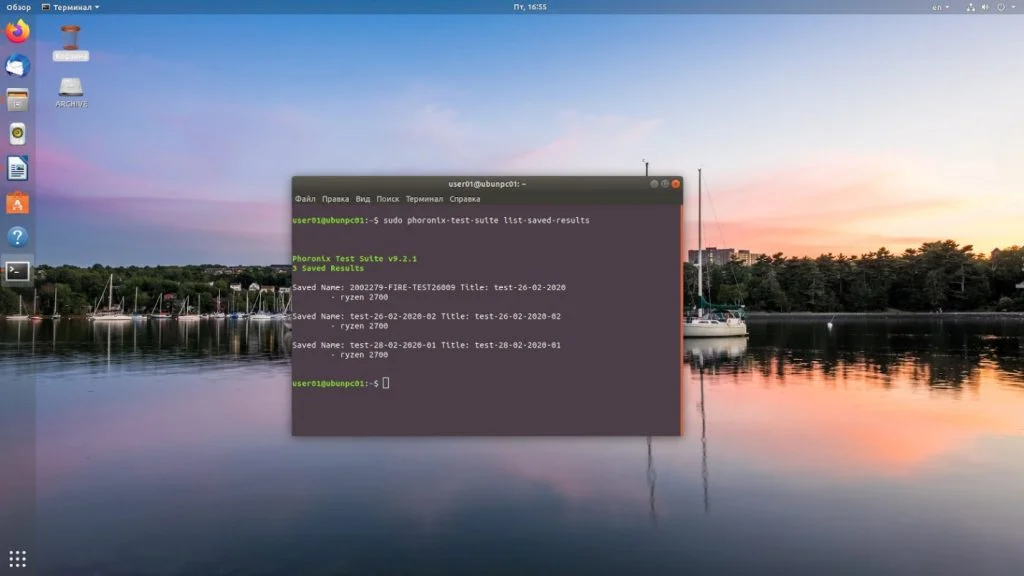Click the Terminal icon in dock
The height and width of the screenshot is (576, 1024).
17,271
